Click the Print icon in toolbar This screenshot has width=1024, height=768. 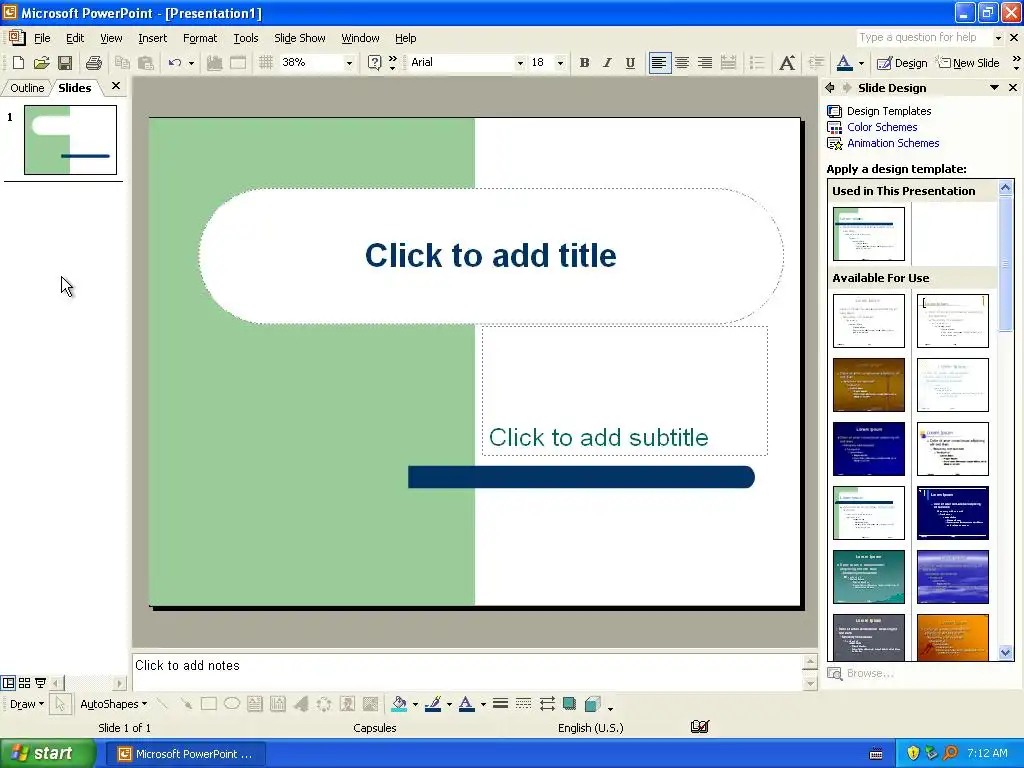tap(94, 63)
